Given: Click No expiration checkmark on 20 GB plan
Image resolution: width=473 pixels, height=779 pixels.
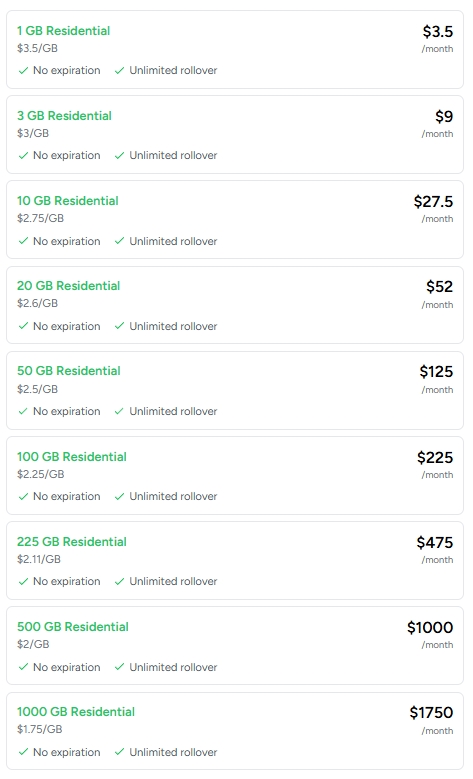Looking at the screenshot, I should (23, 326).
